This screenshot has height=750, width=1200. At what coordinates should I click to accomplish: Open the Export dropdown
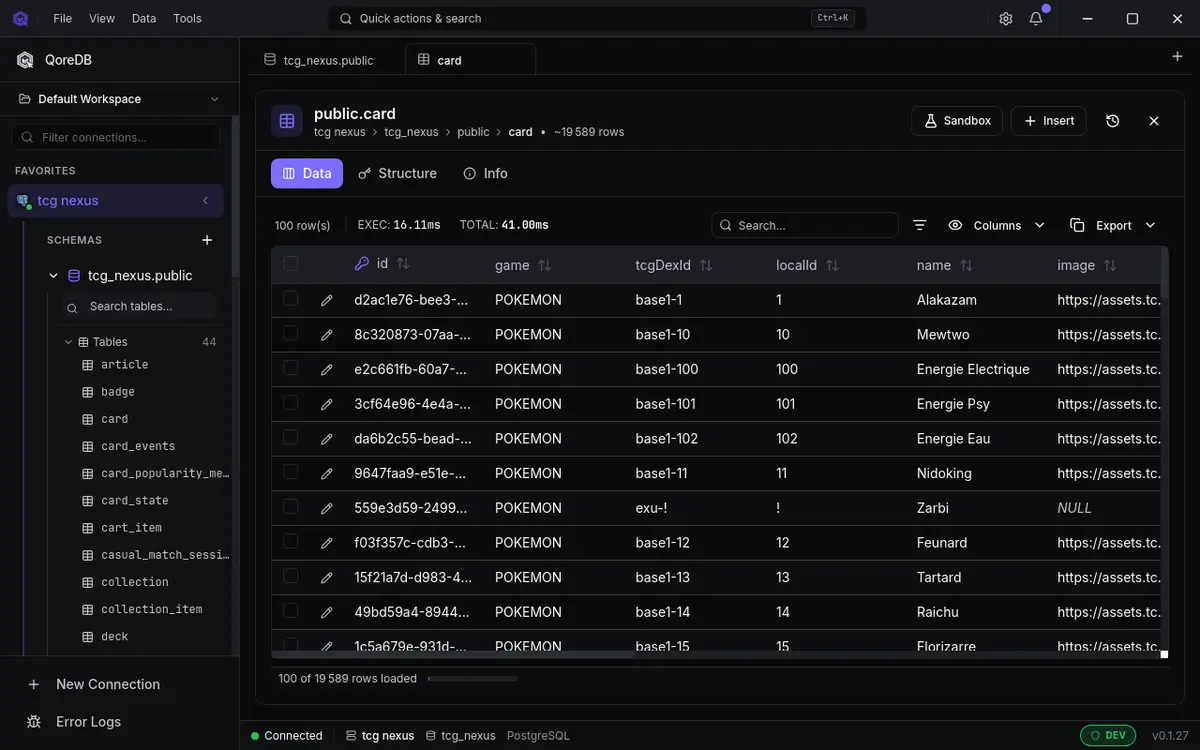click(x=1112, y=225)
